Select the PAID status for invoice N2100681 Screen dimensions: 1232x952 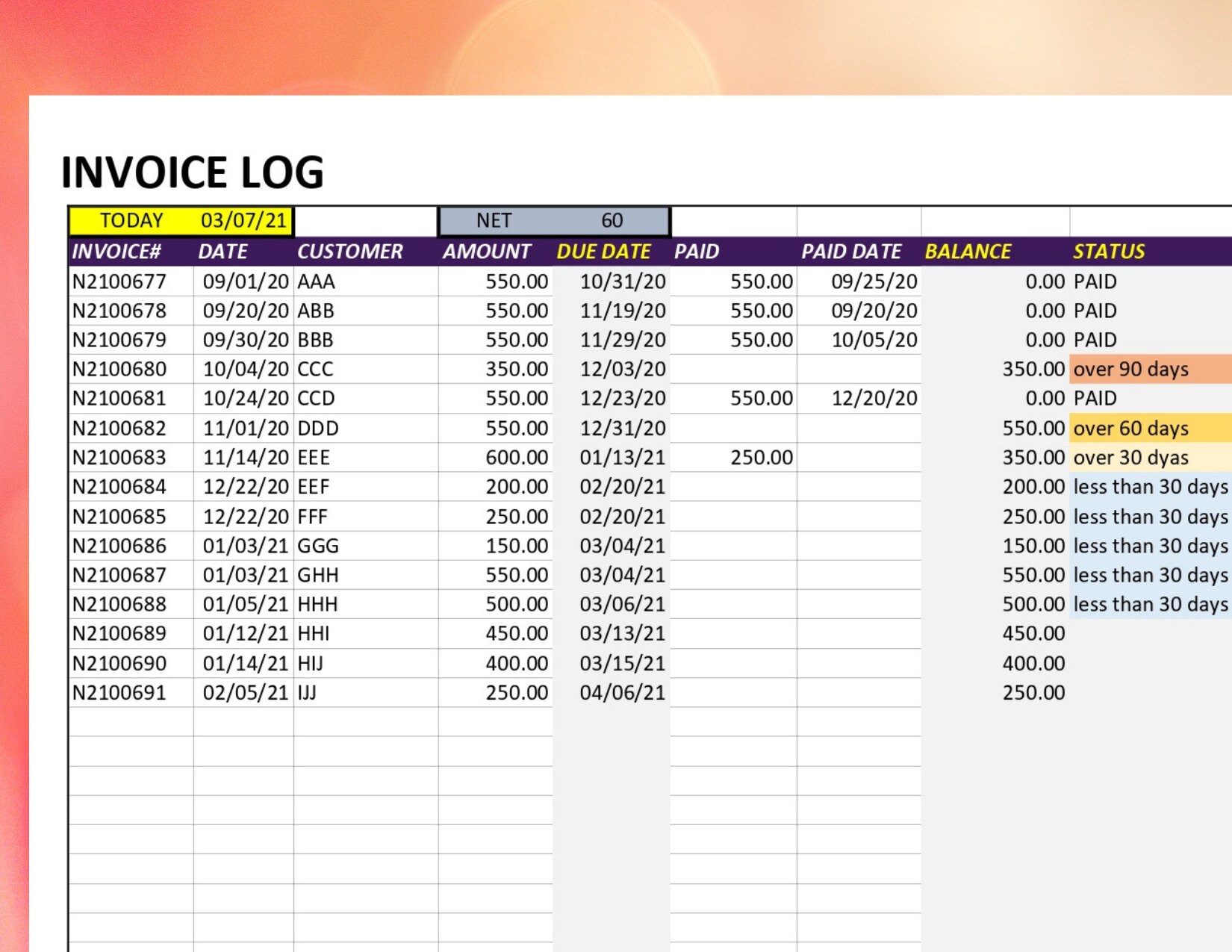click(x=1094, y=398)
